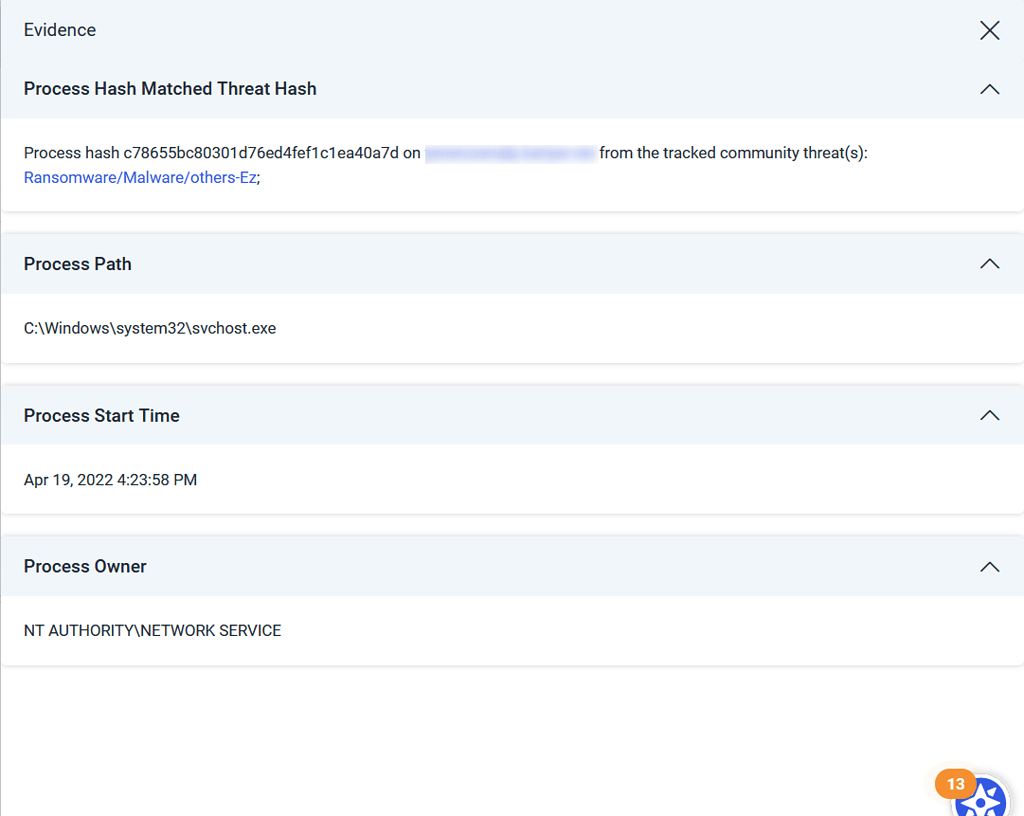Click the Apr 19, 2022 timestamp
The image size is (1024, 816).
(x=110, y=480)
